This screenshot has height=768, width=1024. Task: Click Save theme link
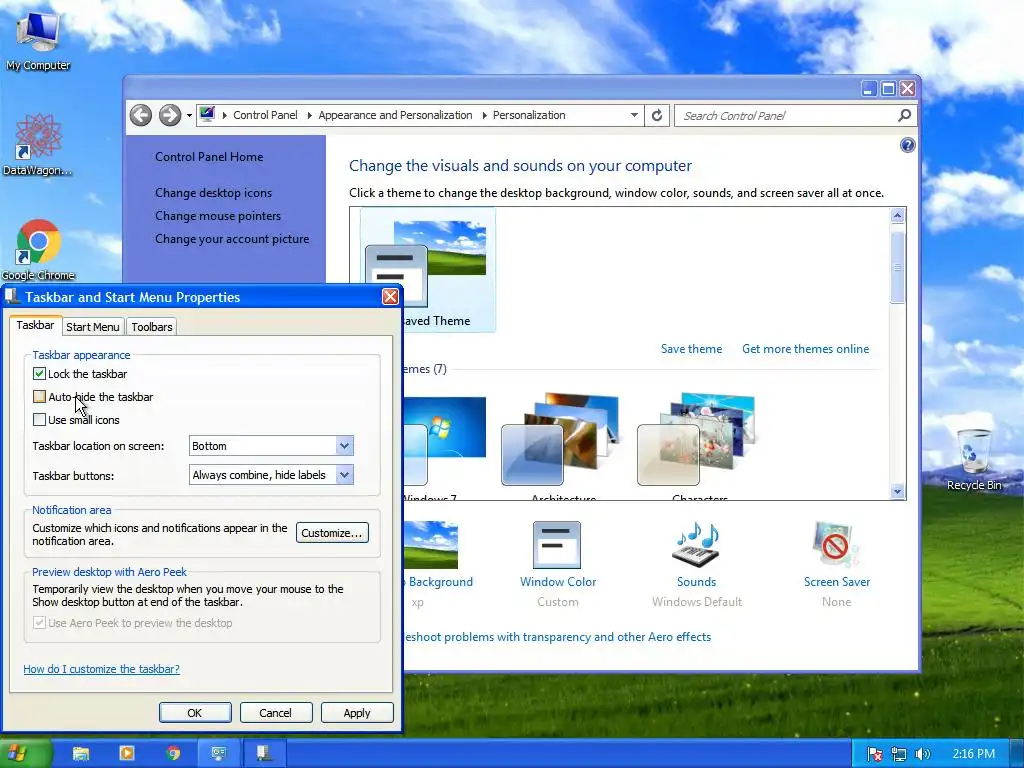pyautogui.click(x=691, y=349)
